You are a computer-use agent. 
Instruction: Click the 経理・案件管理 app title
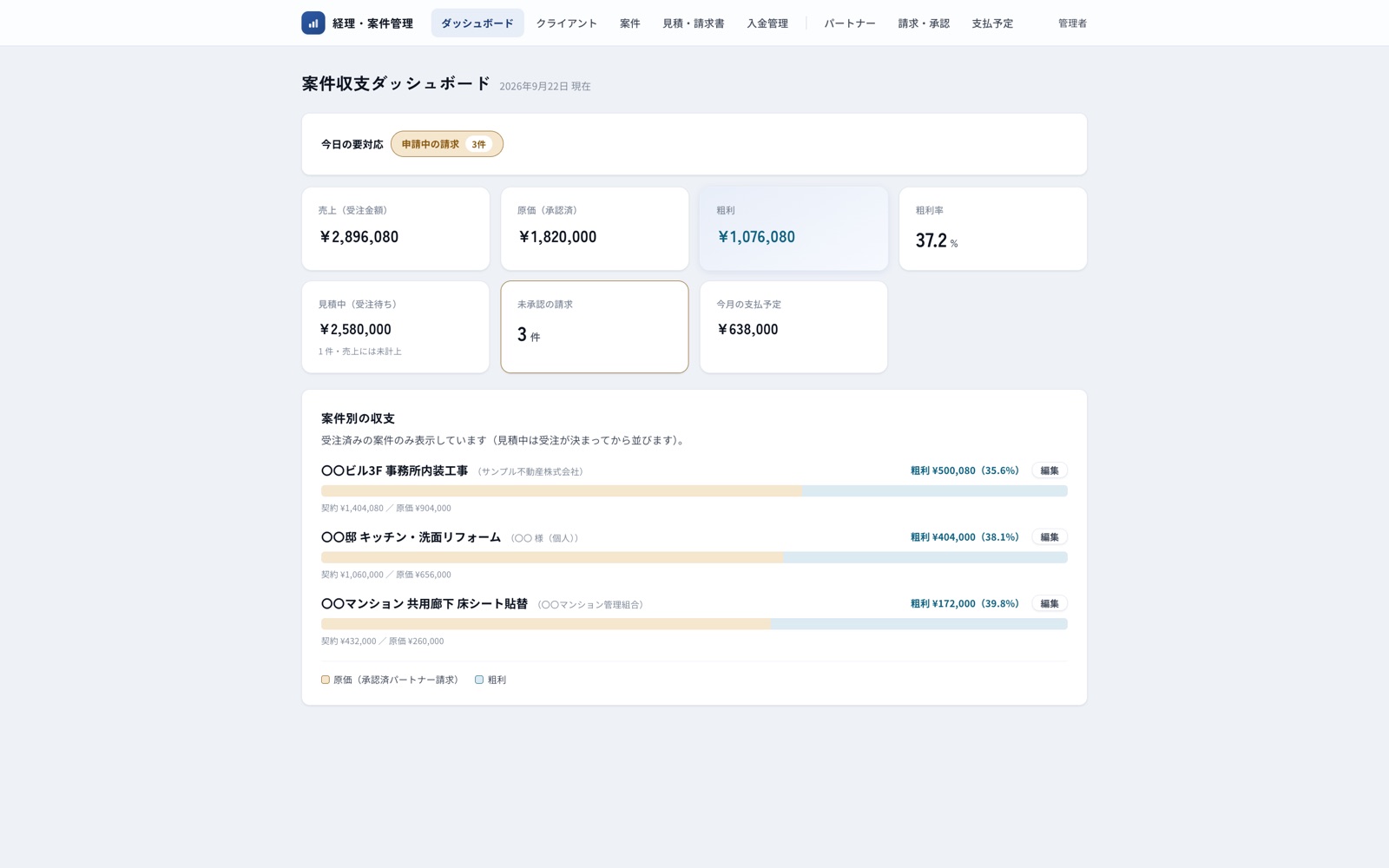[x=373, y=23]
